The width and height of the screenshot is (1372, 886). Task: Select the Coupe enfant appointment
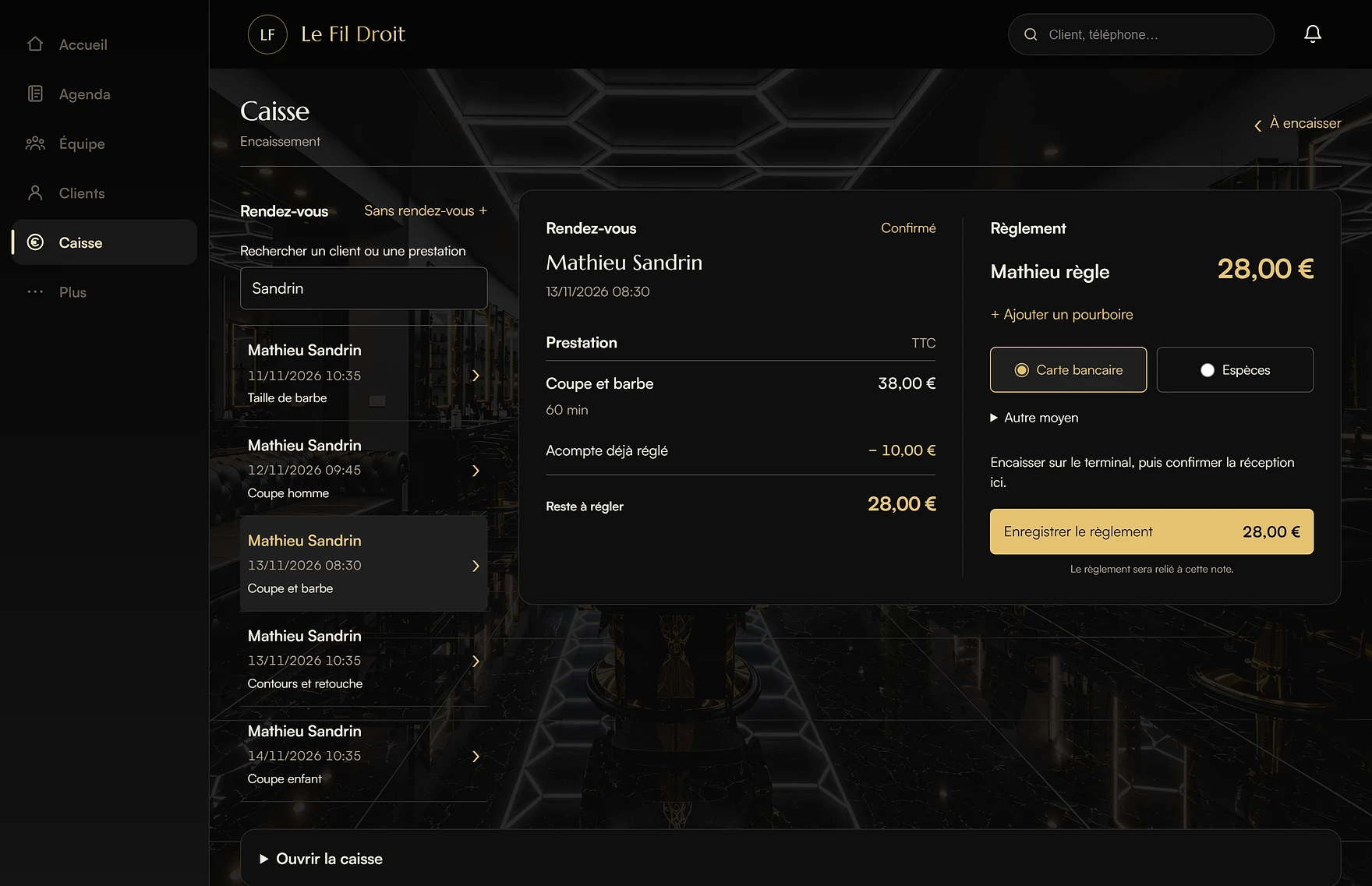point(364,754)
